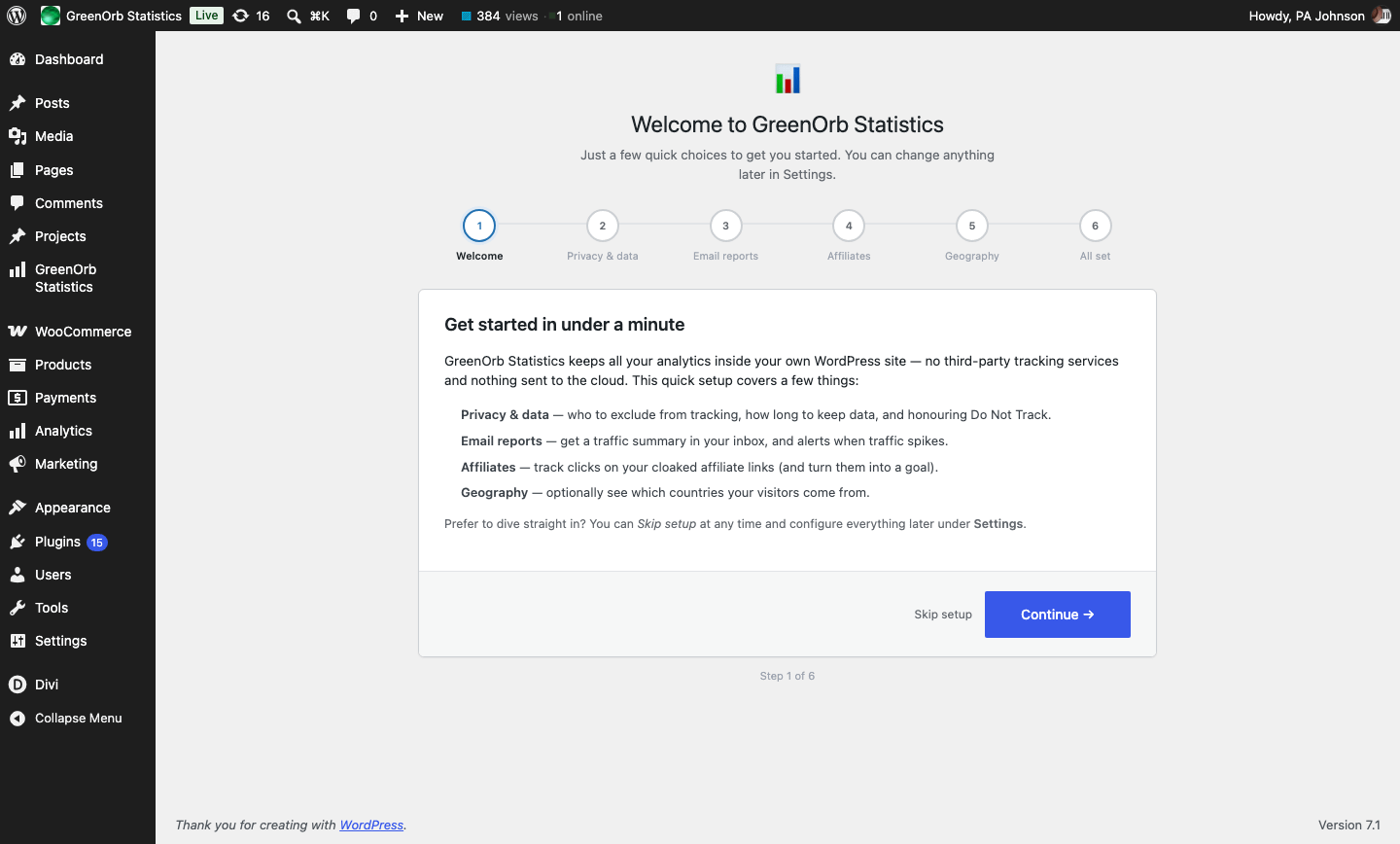Image resolution: width=1400 pixels, height=844 pixels.
Task: Click the Plugins 15 updates badge
Action: [x=97, y=543]
